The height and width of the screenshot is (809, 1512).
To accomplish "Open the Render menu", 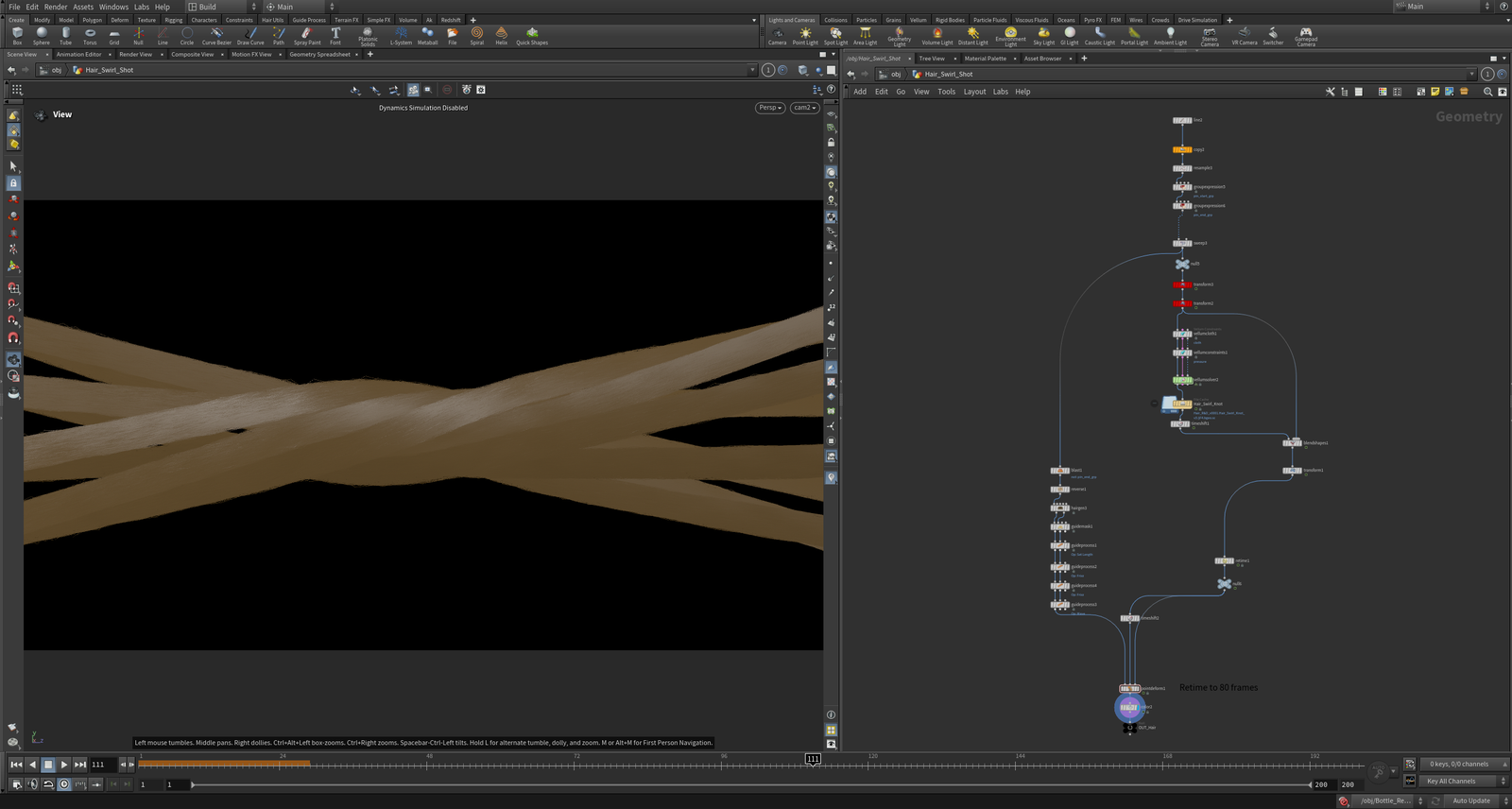I will (x=56, y=7).
